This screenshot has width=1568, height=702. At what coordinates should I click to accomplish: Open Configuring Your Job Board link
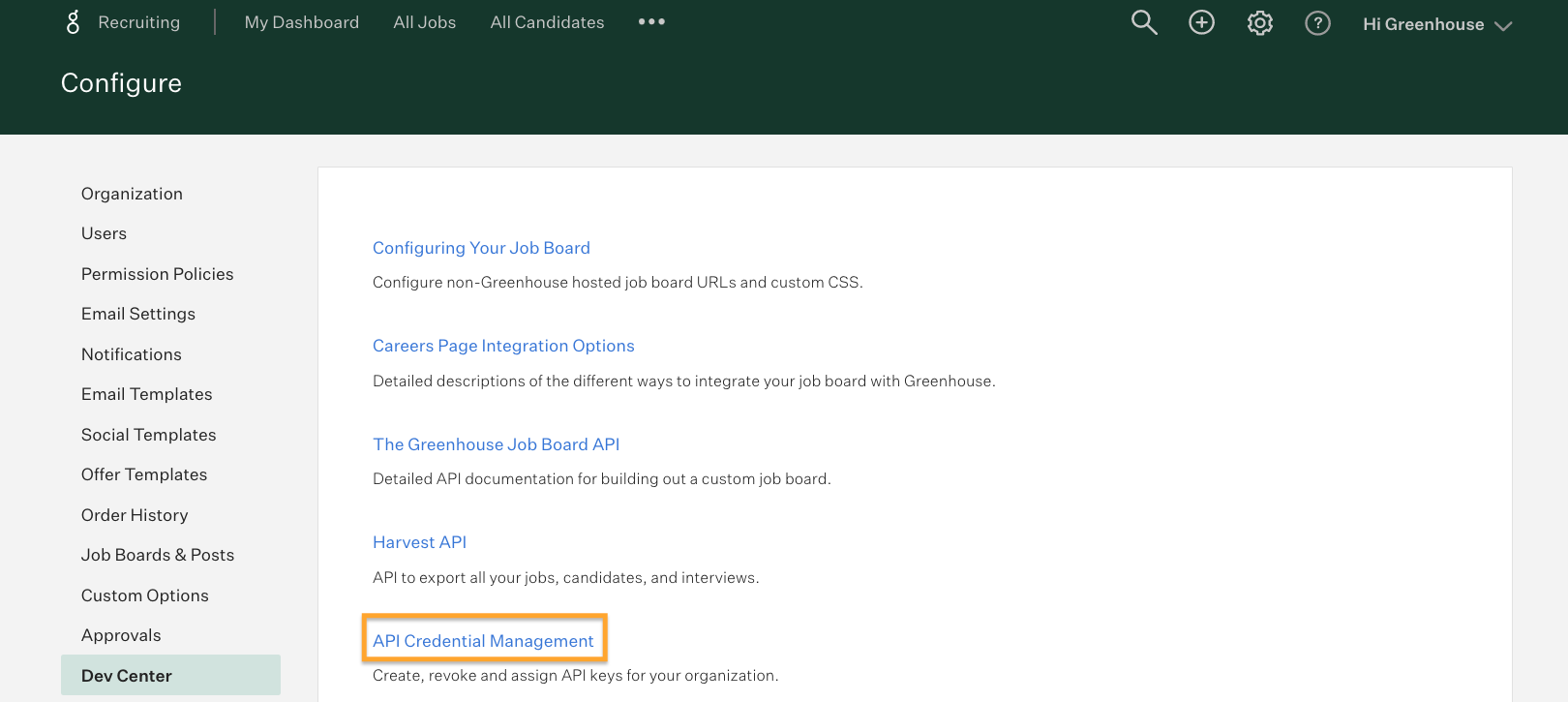coord(481,248)
